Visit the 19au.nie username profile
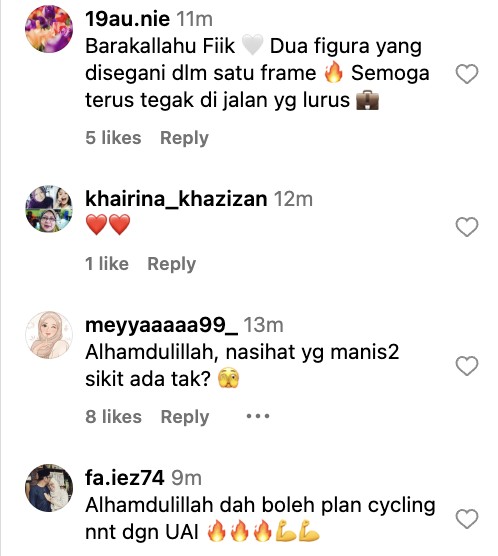 (127, 19)
